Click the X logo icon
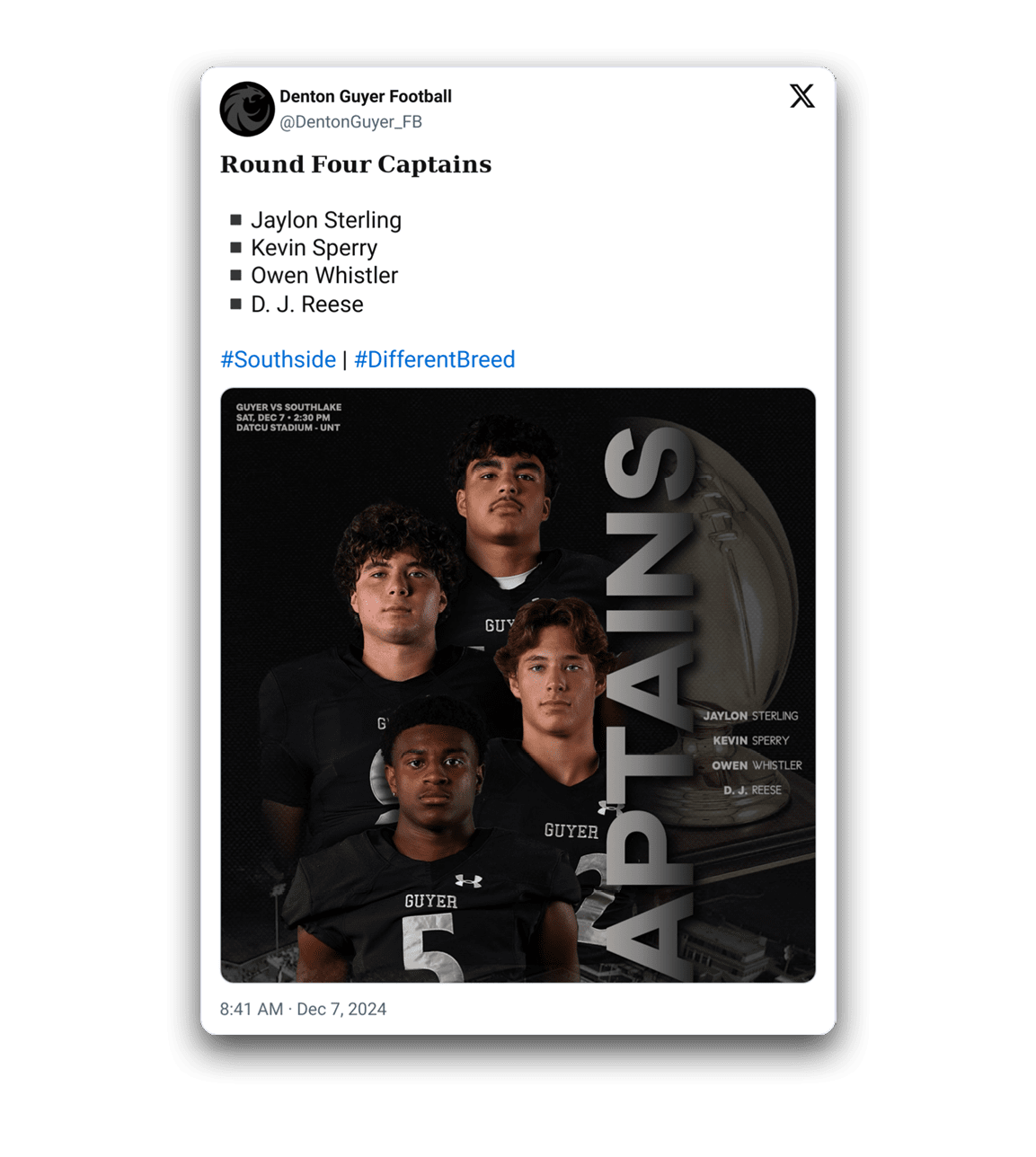Viewport: 1036px width, 1157px height. coord(801,96)
